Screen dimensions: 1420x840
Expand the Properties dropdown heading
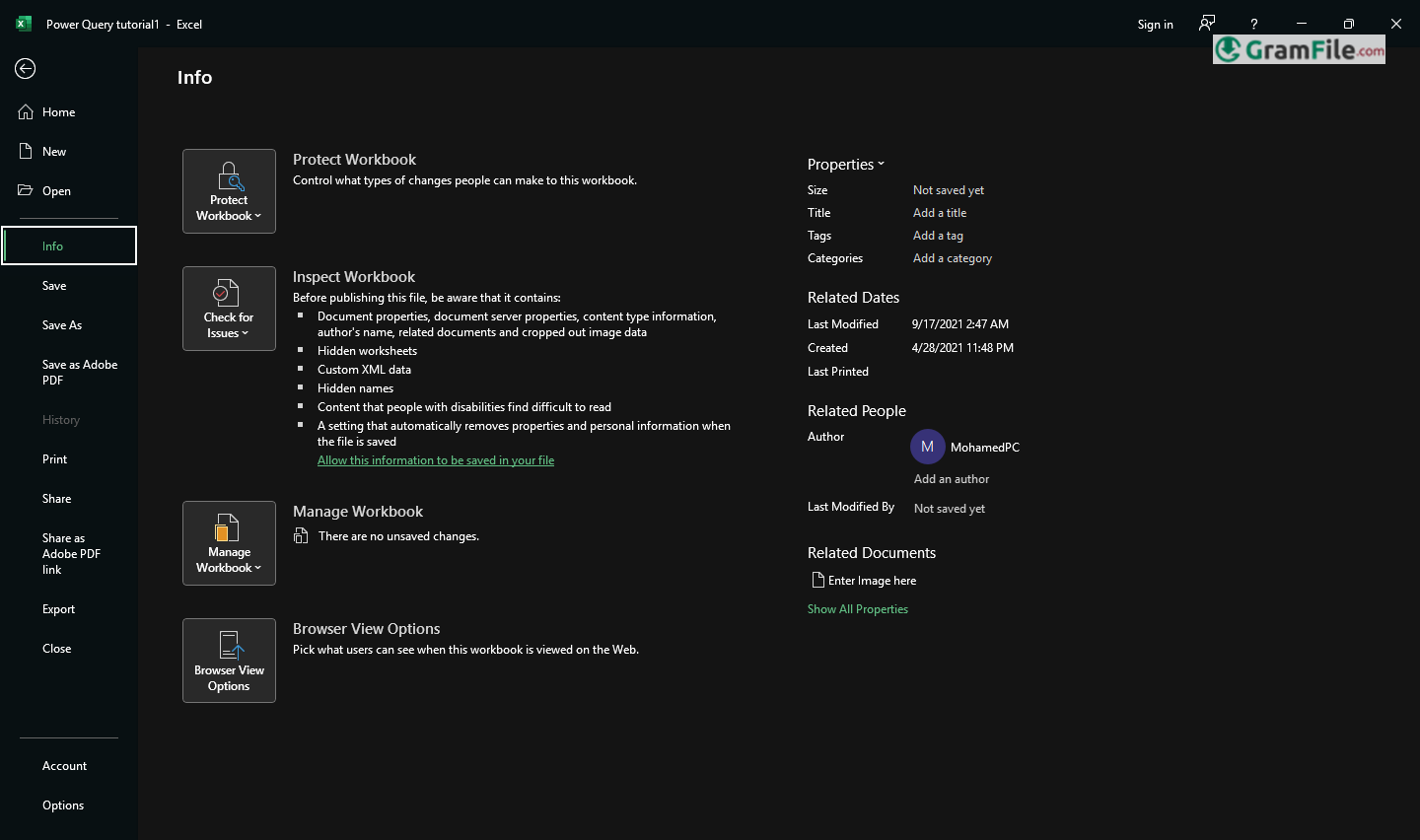[846, 165]
